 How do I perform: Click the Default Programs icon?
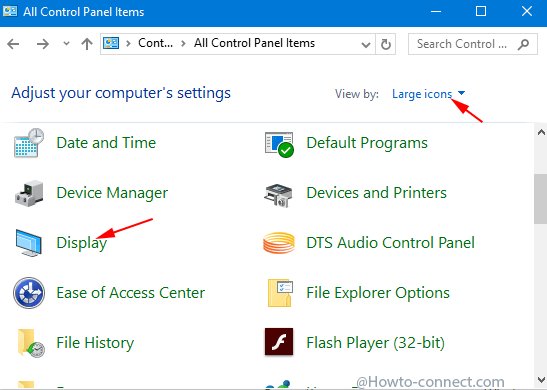[279, 144]
